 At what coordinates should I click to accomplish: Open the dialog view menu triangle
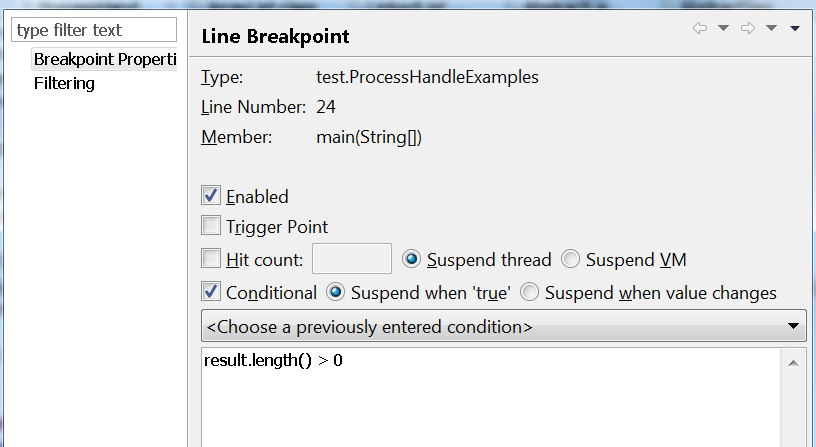tap(795, 28)
